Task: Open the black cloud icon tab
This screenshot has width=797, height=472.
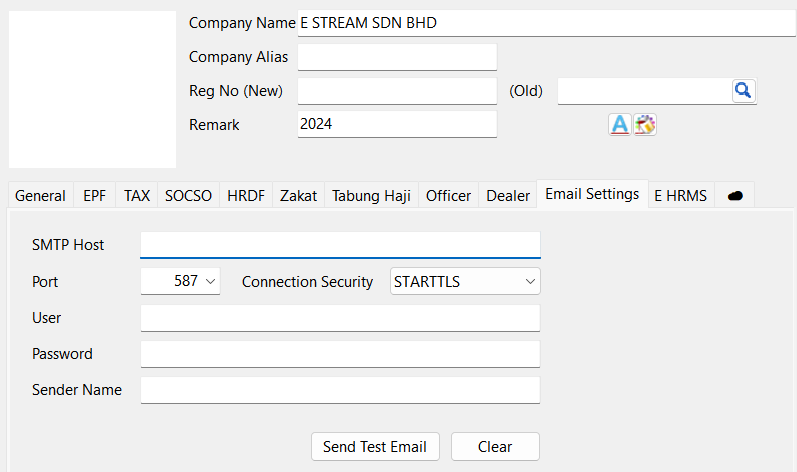Action: (x=734, y=196)
